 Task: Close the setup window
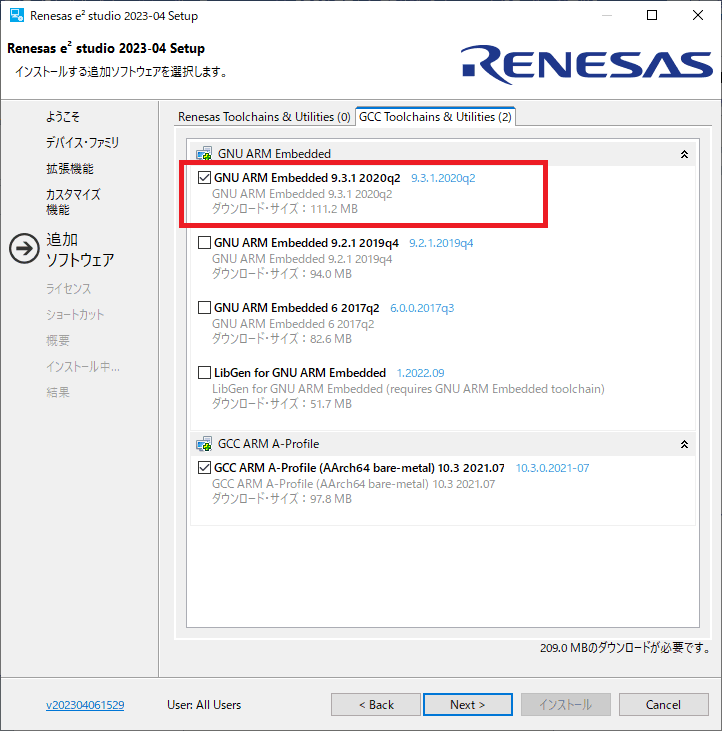coord(698,15)
